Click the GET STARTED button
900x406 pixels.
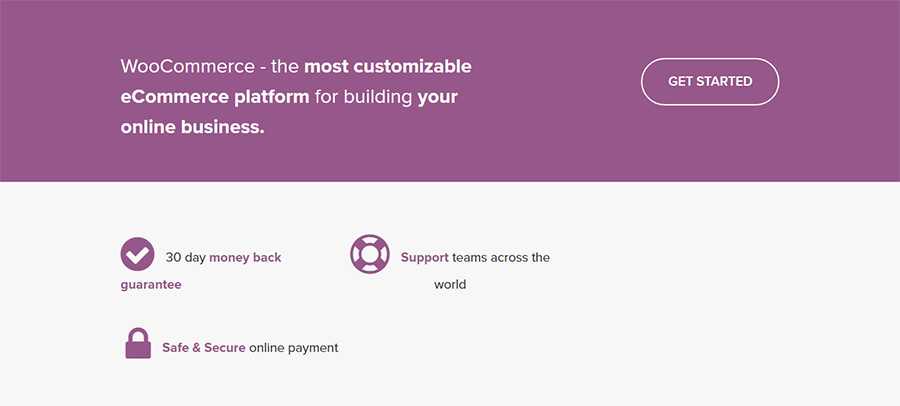pyautogui.click(x=710, y=82)
